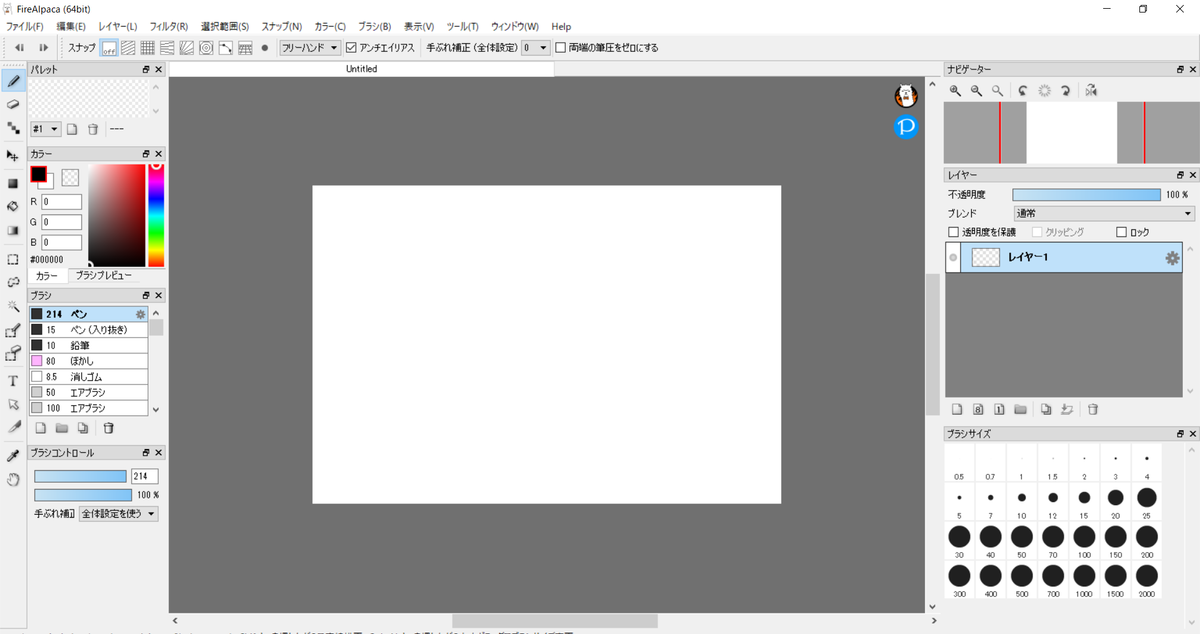The height and width of the screenshot is (634, 1200).
Task: Enable the grid snap icon
Action: pos(148,47)
